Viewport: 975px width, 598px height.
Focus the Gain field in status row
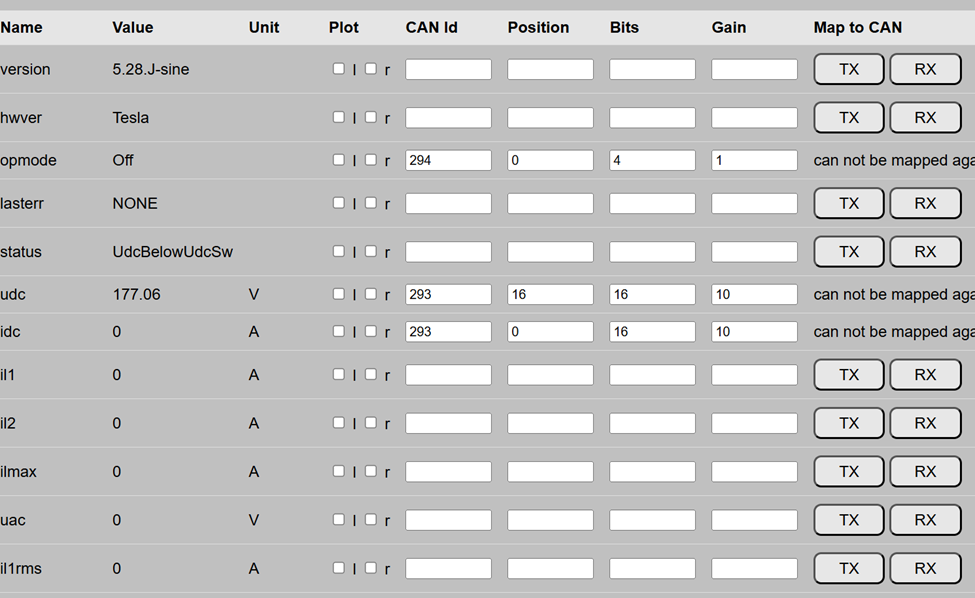pos(754,252)
